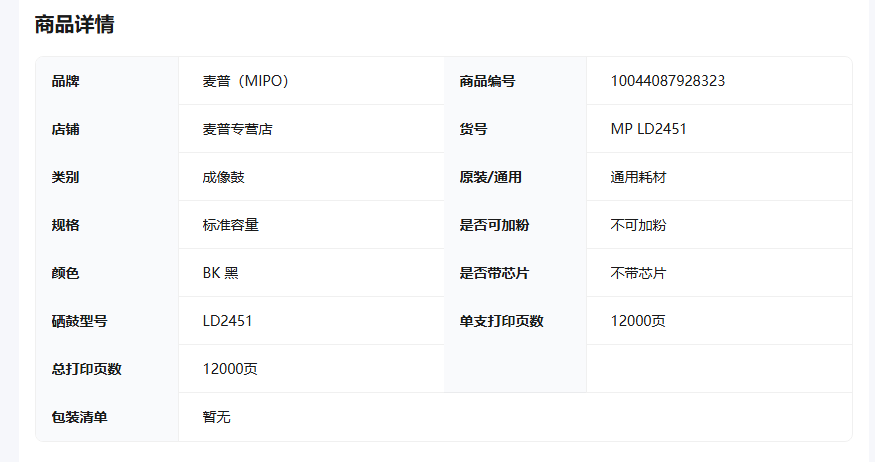Click the 商品详情 heading

tap(74, 25)
